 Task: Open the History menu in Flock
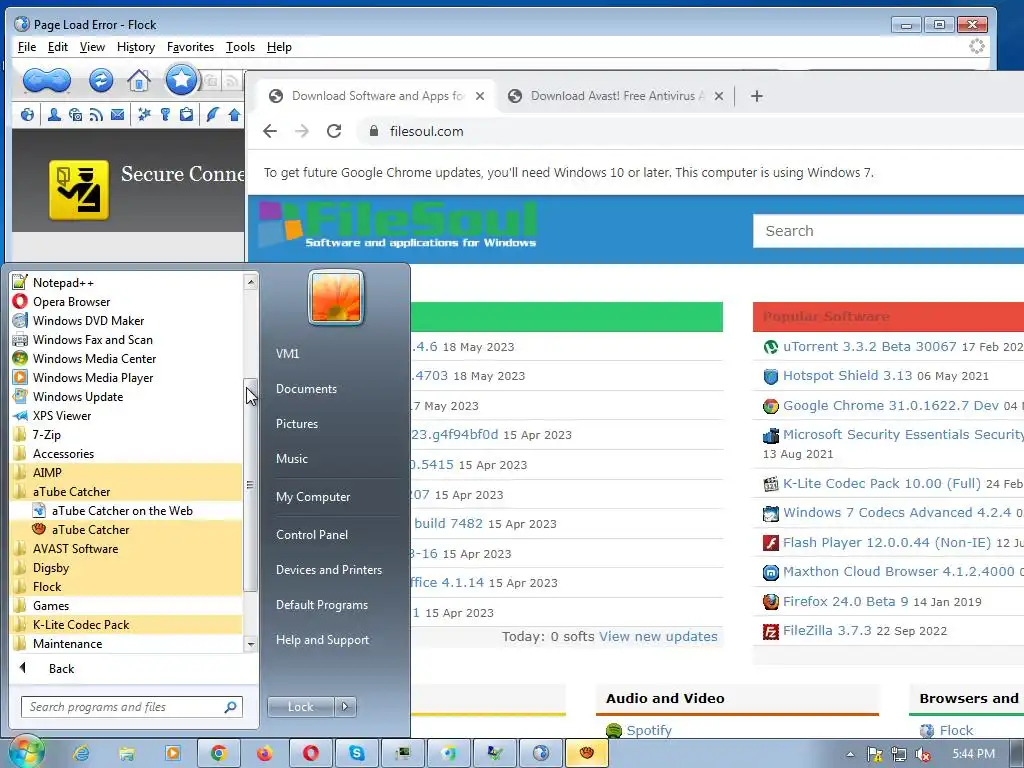tap(136, 47)
